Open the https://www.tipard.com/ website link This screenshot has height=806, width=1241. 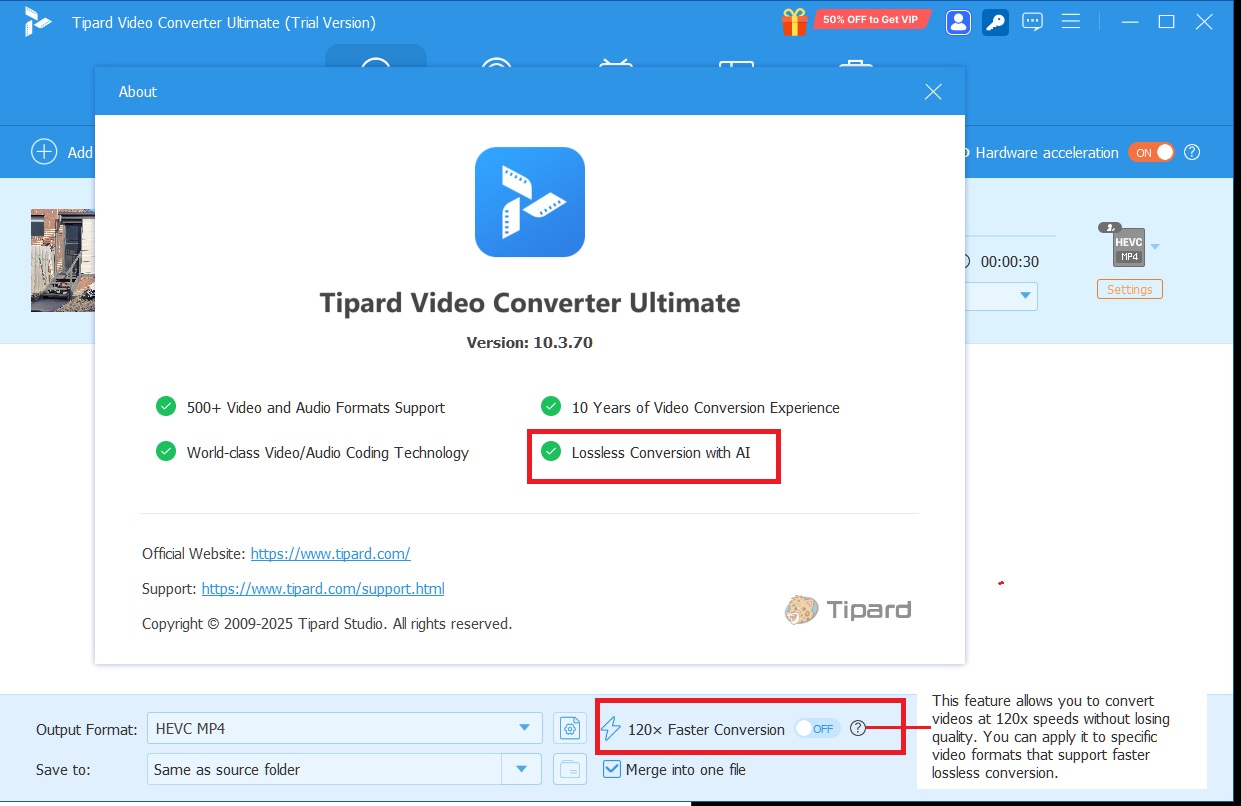pyautogui.click(x=330, y=553)
